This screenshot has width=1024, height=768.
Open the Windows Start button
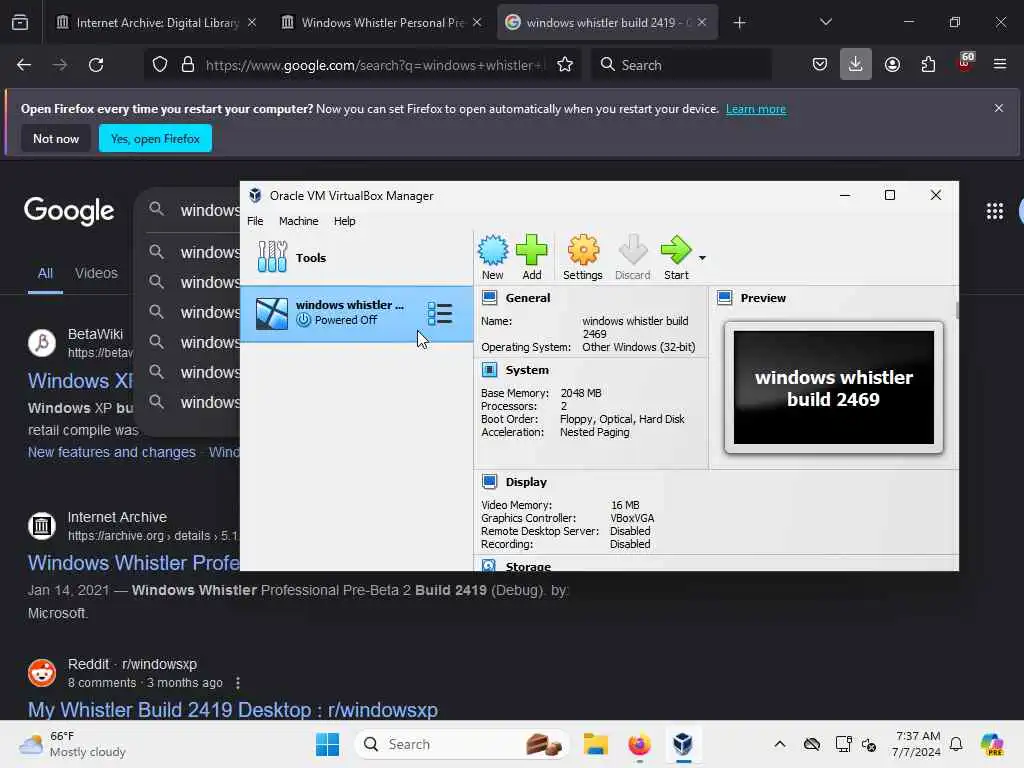pyautogui.click(x=327, y=744)
